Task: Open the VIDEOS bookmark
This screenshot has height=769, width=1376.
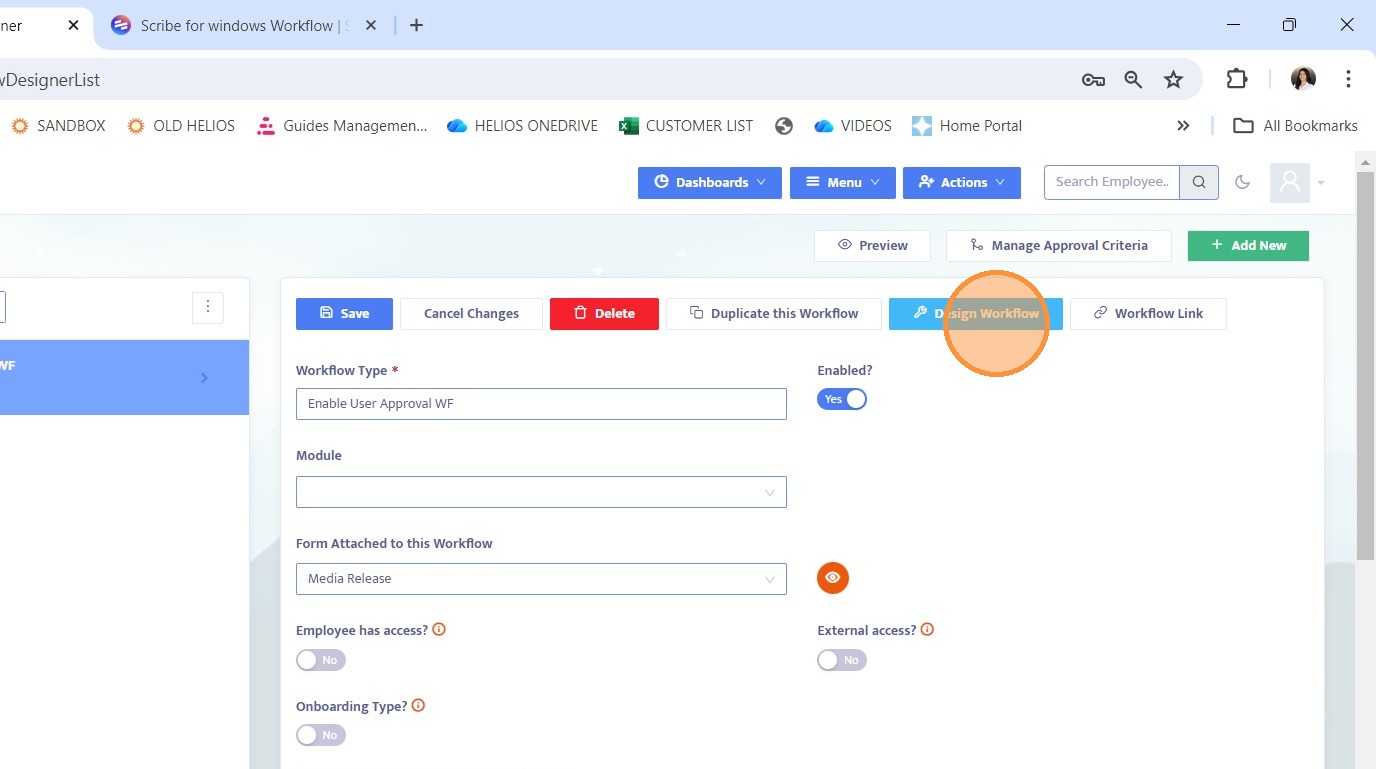Action: point(853,126)
